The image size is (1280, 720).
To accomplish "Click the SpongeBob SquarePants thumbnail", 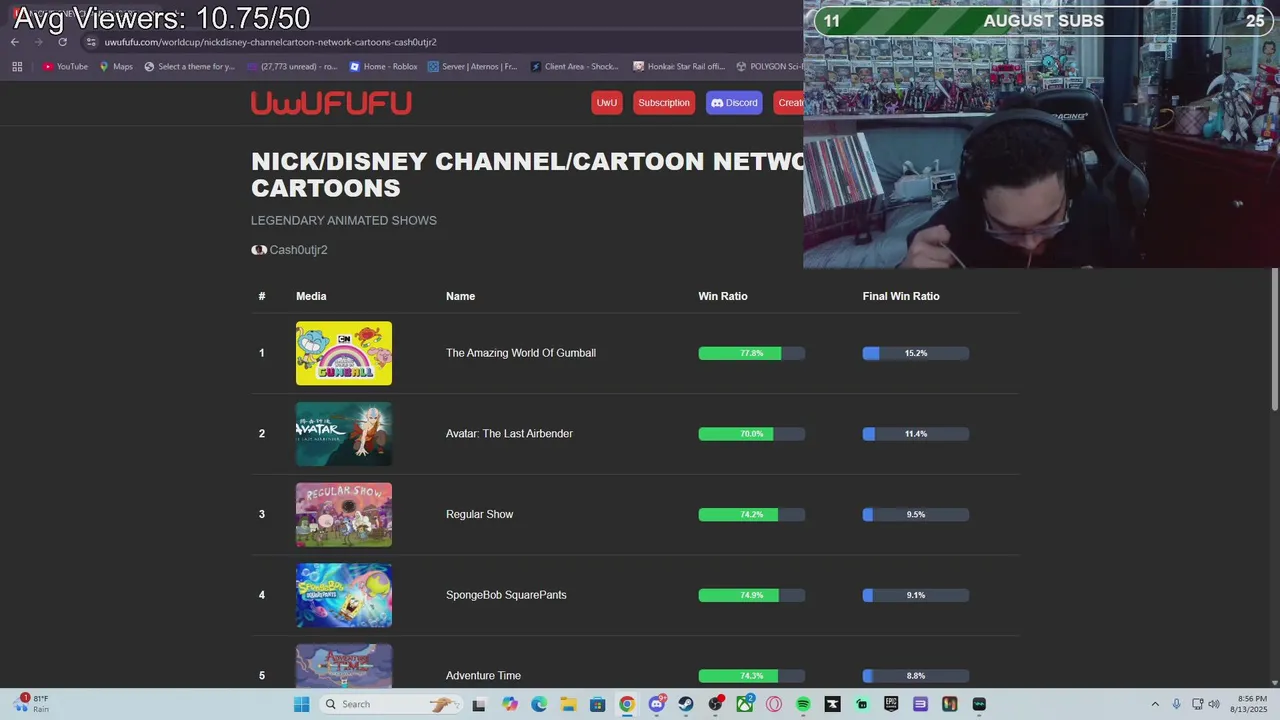I will [x=344, y=596].
